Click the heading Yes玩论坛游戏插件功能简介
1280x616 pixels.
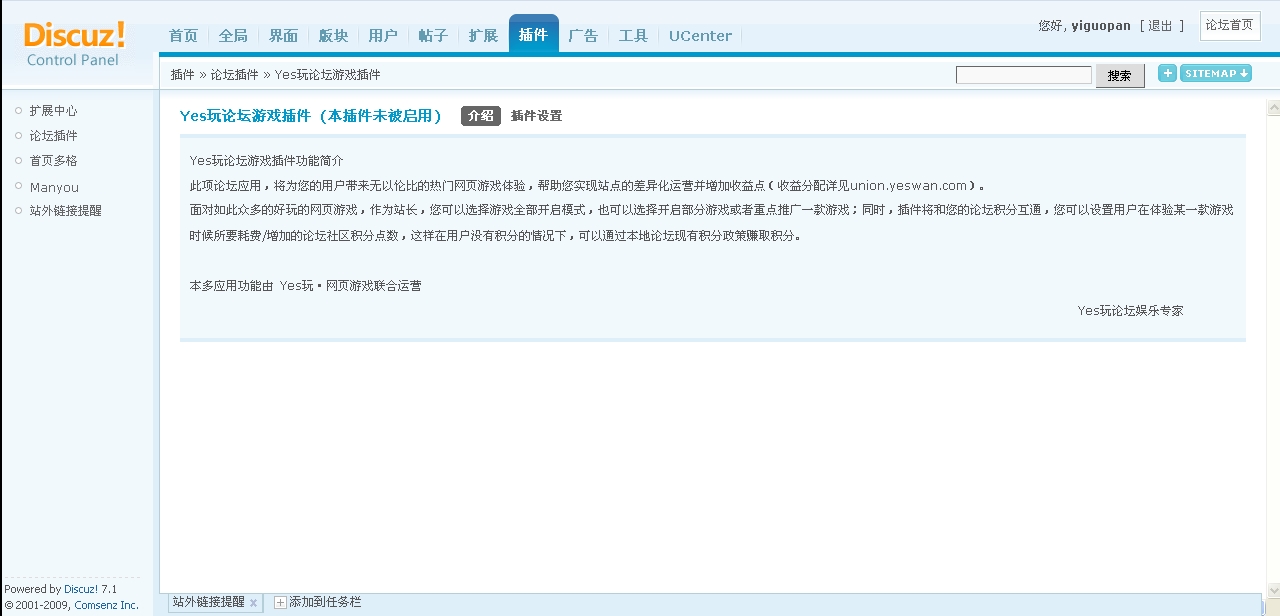coord(266,161)
